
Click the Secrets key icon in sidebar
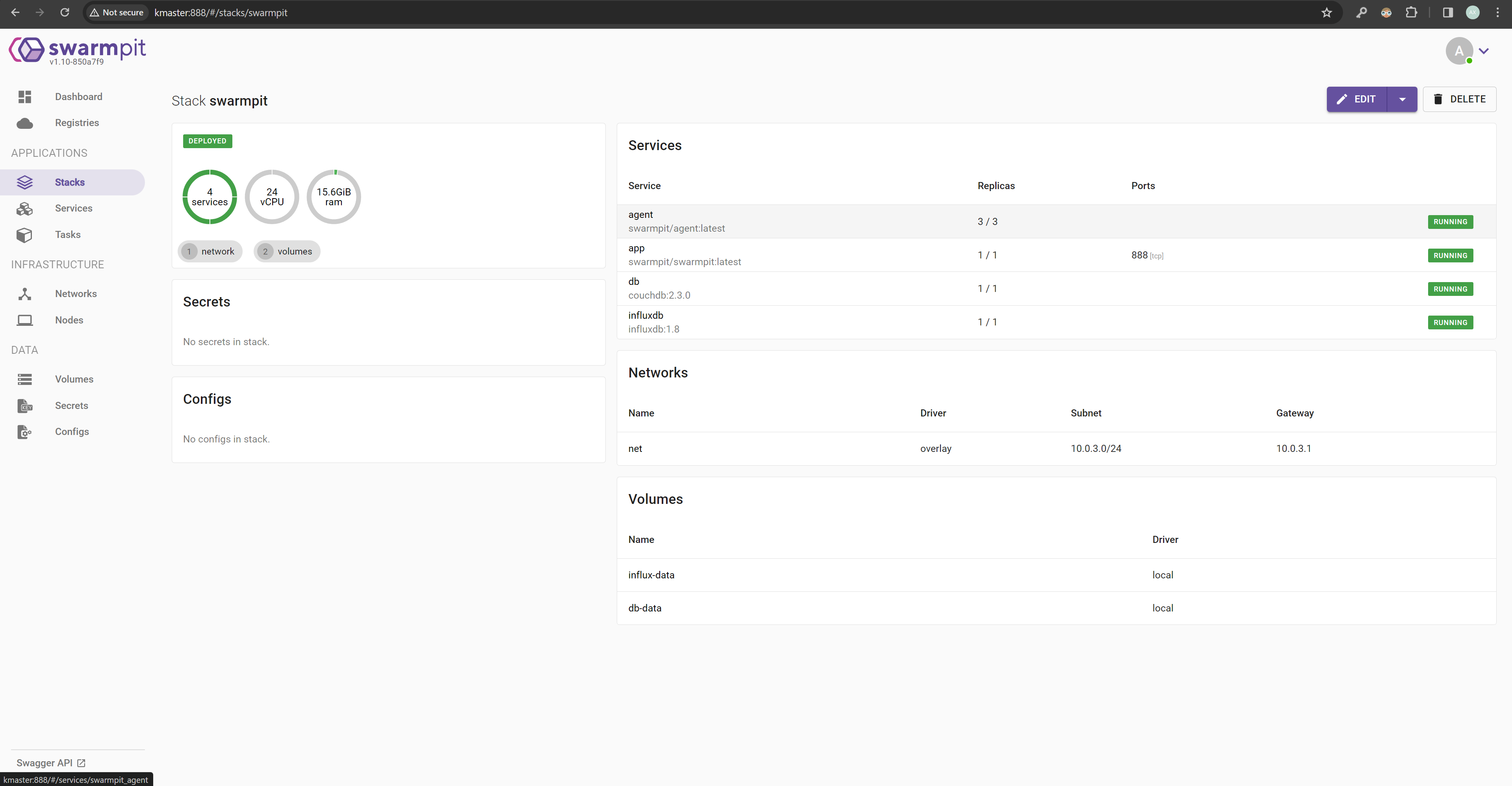(25, 406)
